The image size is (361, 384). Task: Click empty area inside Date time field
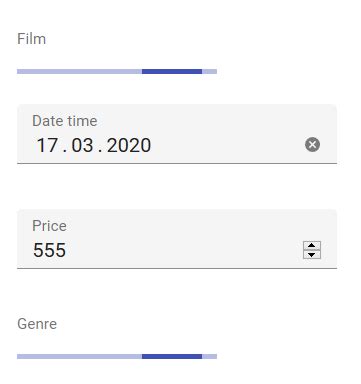(227, 145)
